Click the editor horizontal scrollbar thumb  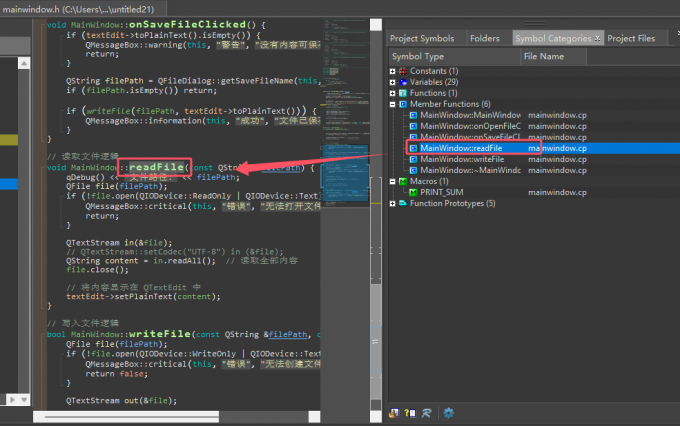pyautogui.click(x=132, y=417)
